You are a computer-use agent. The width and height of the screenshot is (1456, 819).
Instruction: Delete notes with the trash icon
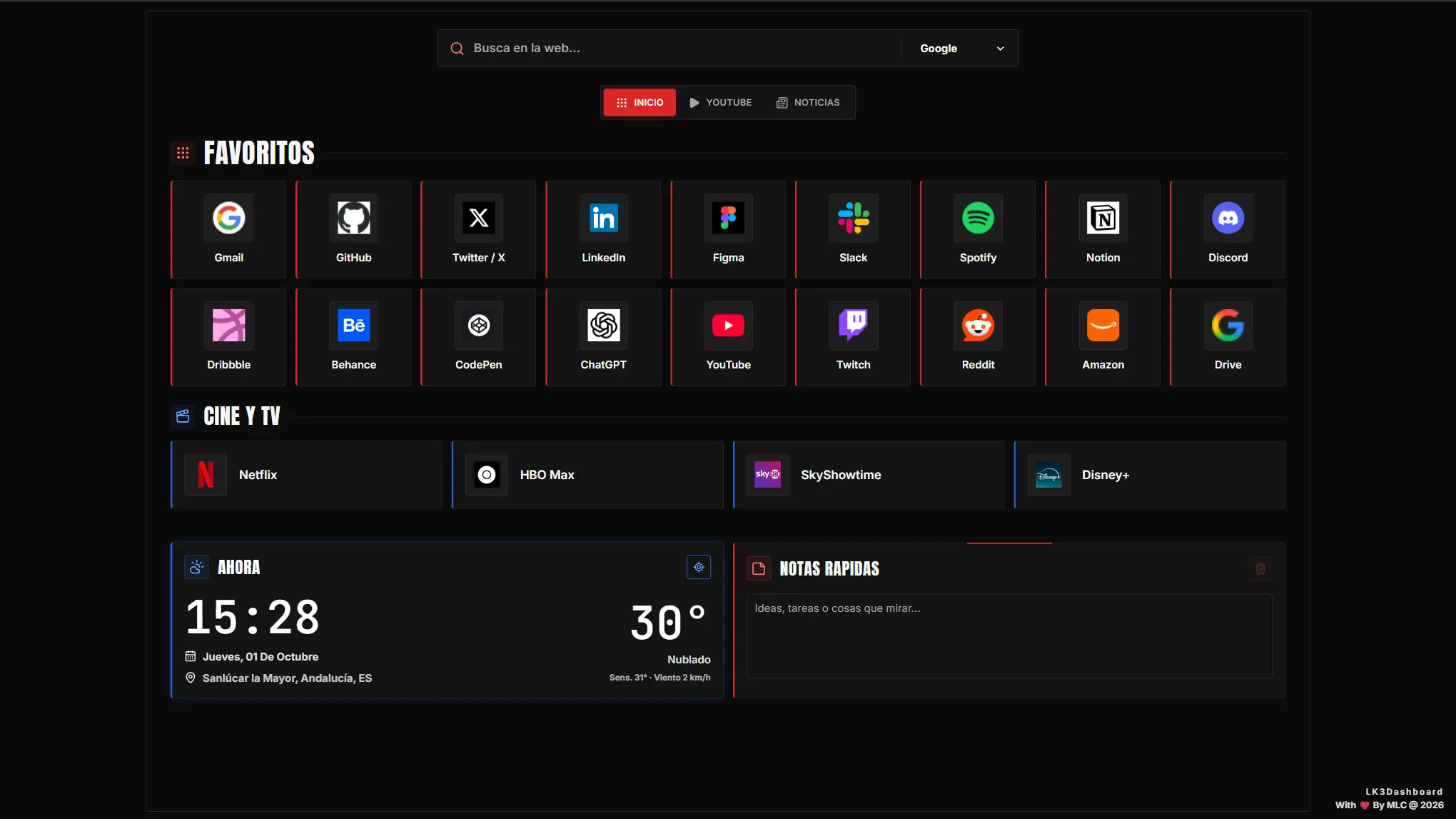pos(1260,569)
